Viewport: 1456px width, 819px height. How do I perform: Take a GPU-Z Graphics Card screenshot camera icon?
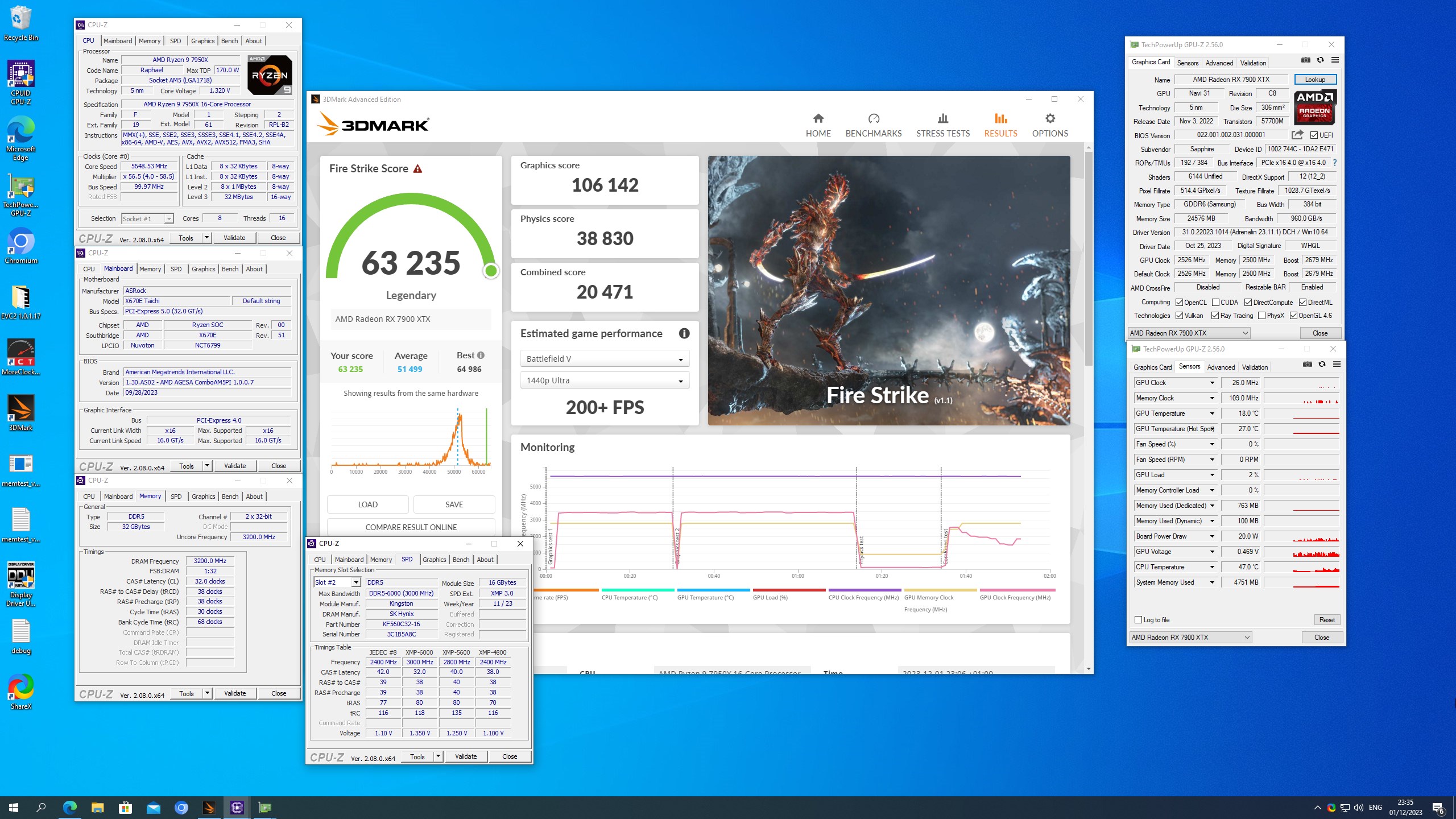[1305, 60]
